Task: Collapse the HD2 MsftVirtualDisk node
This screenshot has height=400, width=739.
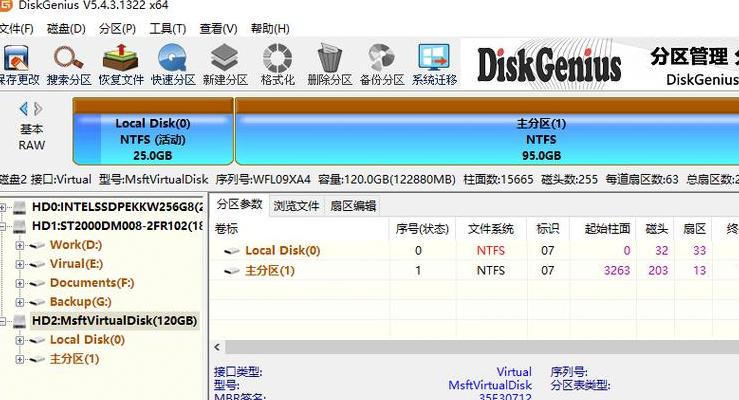Action: [3, 321]
